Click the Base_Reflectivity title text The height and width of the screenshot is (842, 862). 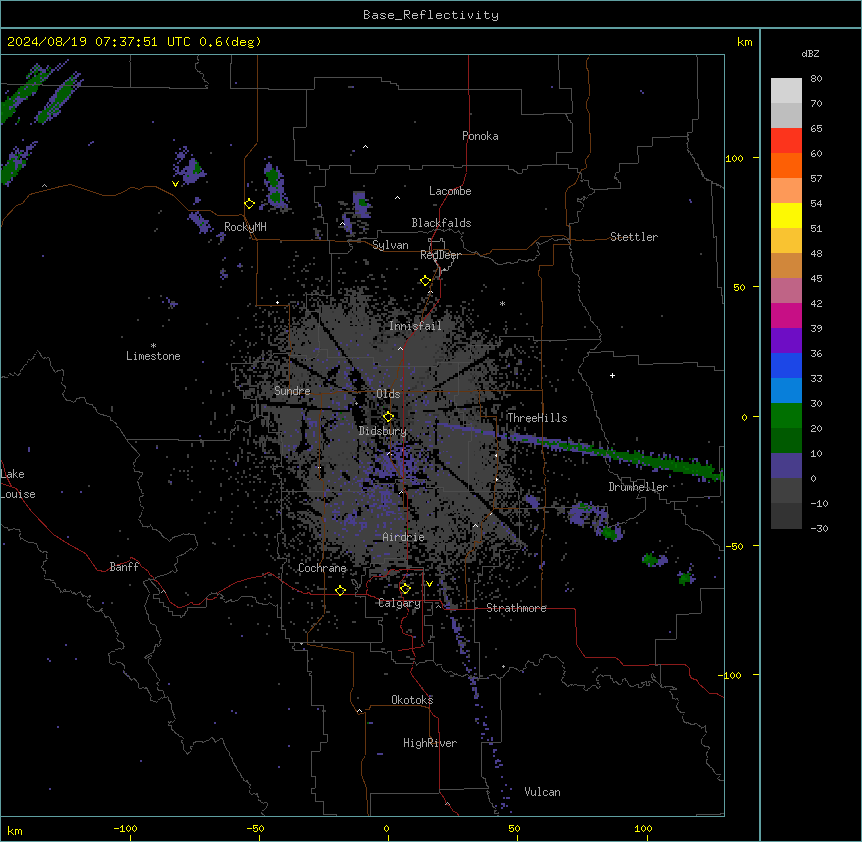pyautogui.click(x=431, y=15)
